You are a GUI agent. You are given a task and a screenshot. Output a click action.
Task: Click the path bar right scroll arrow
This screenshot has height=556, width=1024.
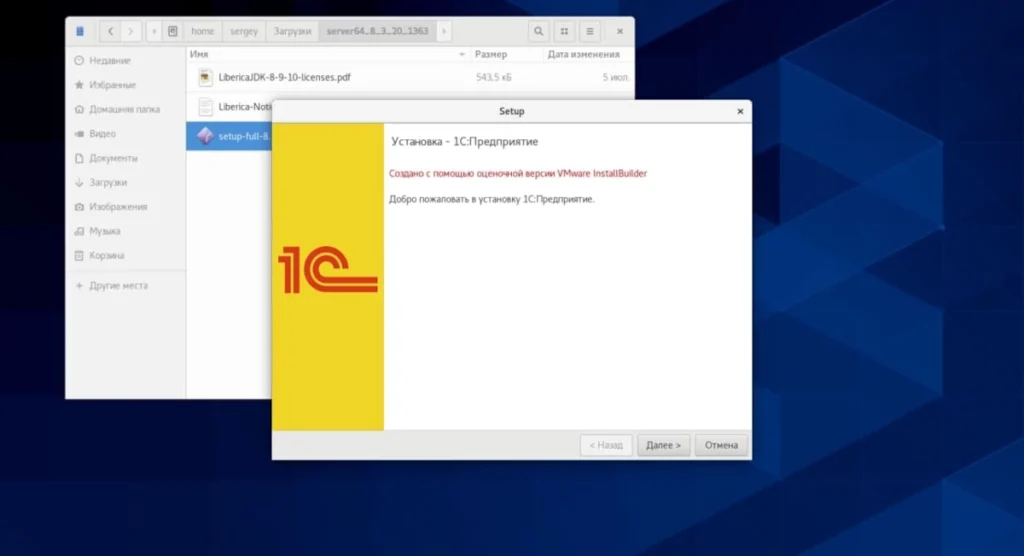(x=443, y=31)
